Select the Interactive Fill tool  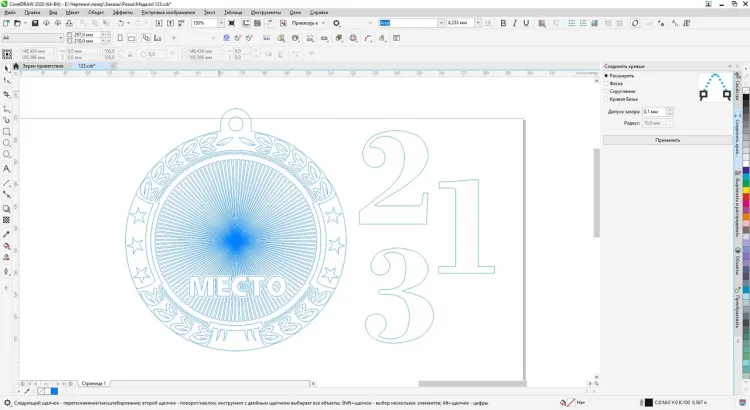coord(6,246)
